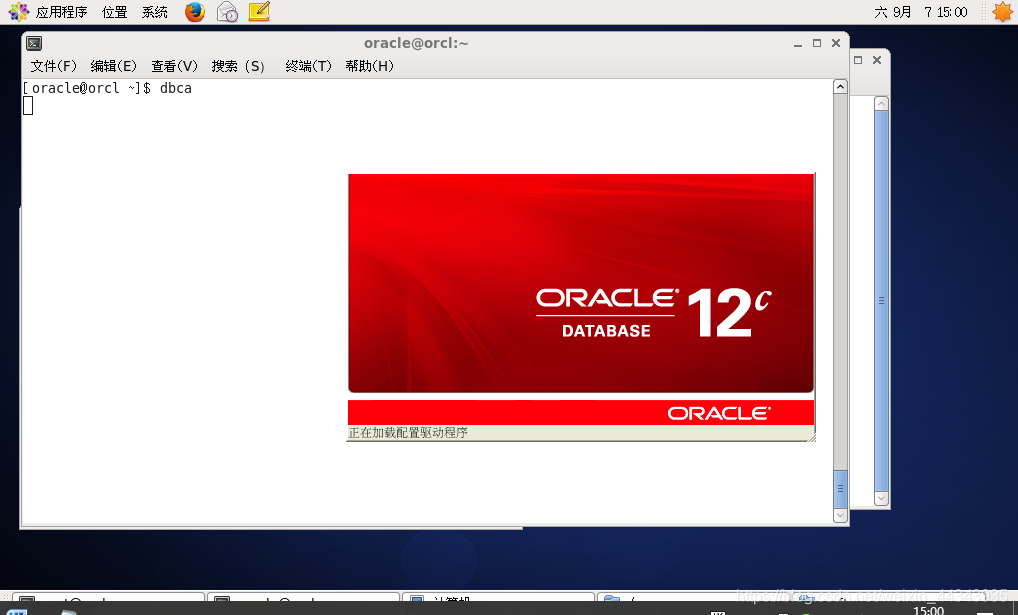Click the CentOS applications menu icon
This screenshot has width=1018, height=615.
click(17, 12)
